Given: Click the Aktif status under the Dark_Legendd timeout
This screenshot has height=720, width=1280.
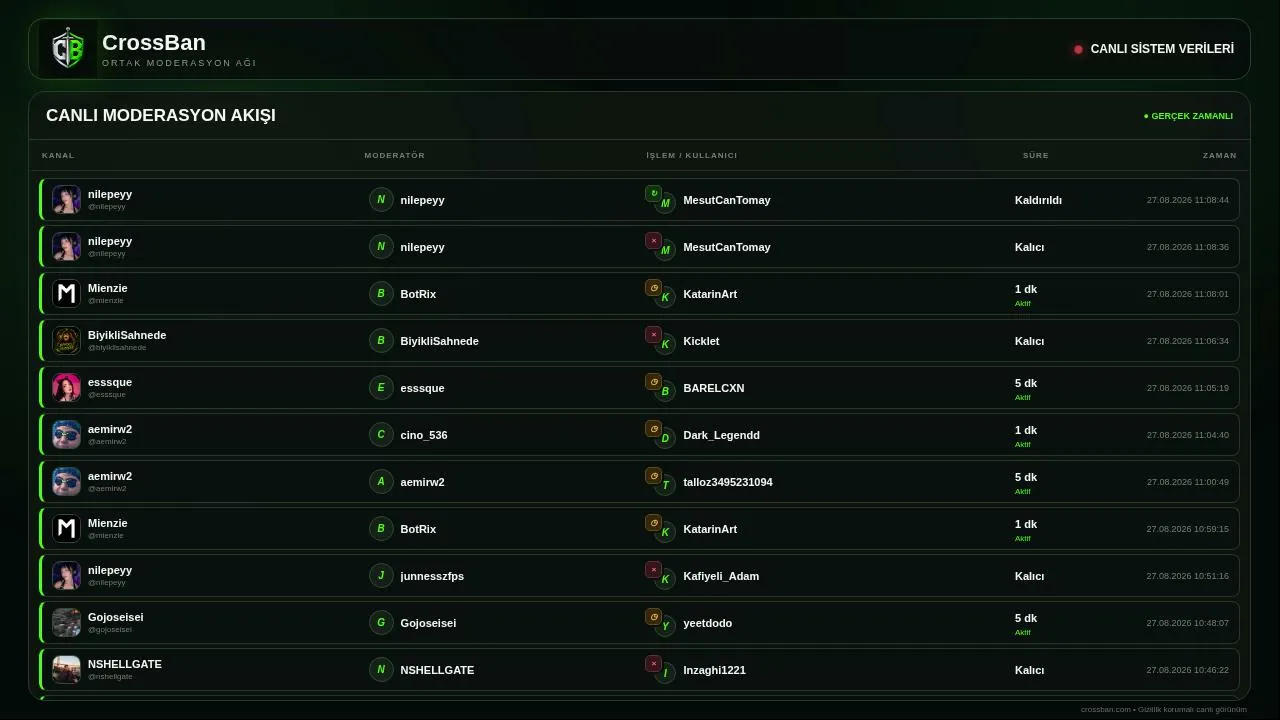Looking at the screenshot, I should coord(1022,445).
